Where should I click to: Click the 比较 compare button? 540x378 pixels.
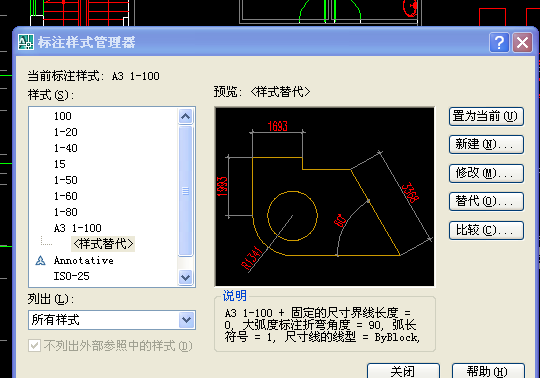point(486,230)
